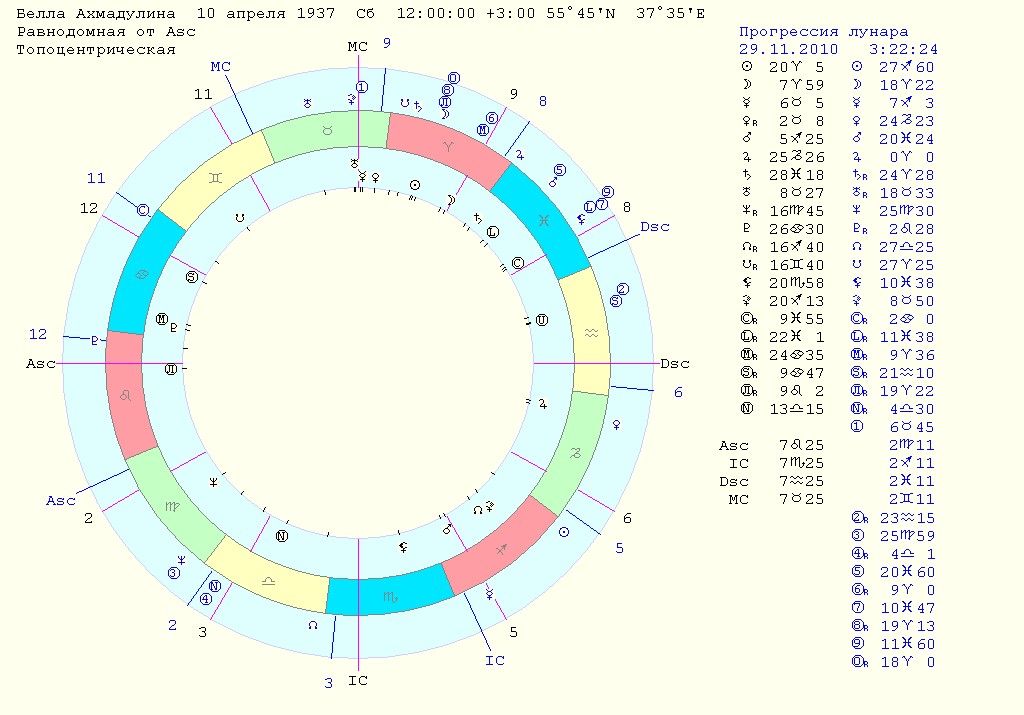Viewport: 1024px width, 715px height.
Task: Select the black house number 6 on chart
Action: point(627,518)
